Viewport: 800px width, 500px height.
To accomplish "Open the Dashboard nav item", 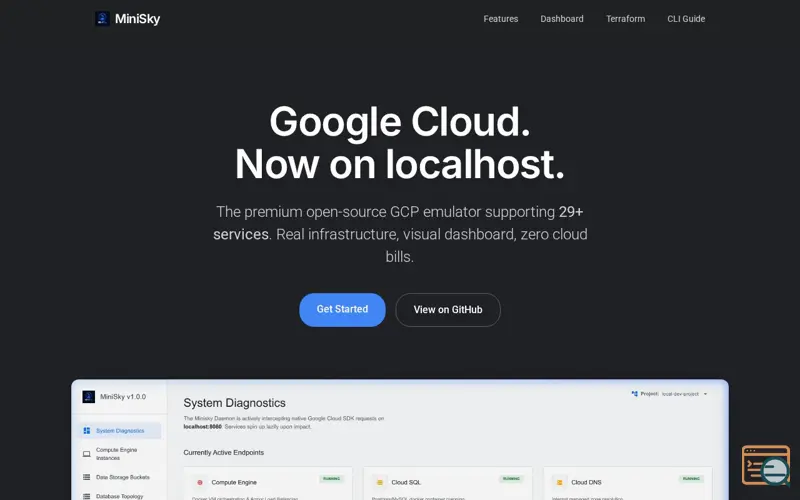I will (x=562, y=19).
